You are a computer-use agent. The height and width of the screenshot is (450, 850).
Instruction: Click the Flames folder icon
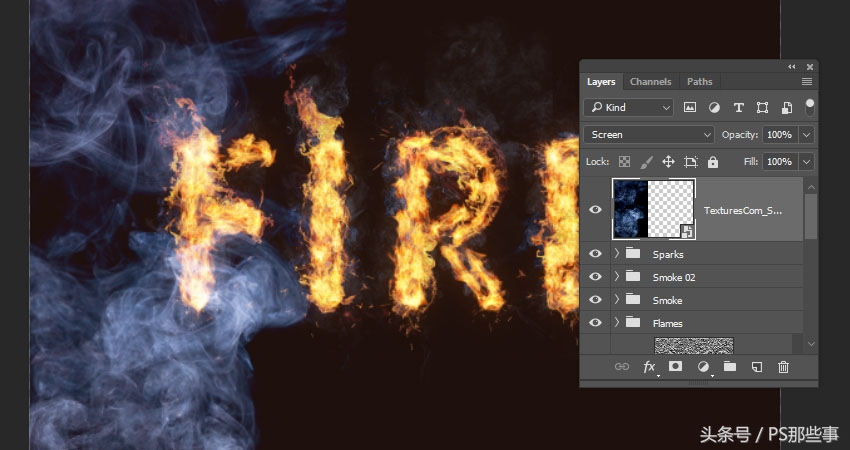633,322
